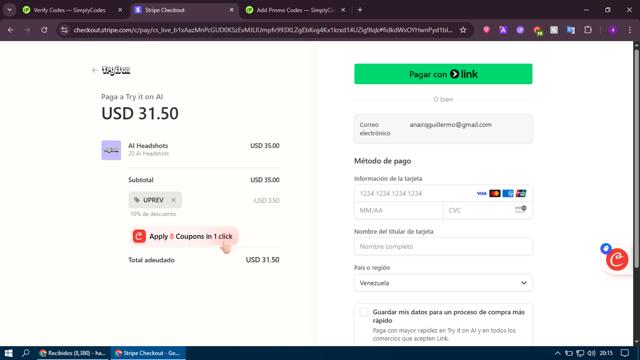The image size is (640, 360).
Task: Click the Nombre completo field
Action: pos(443,247)
